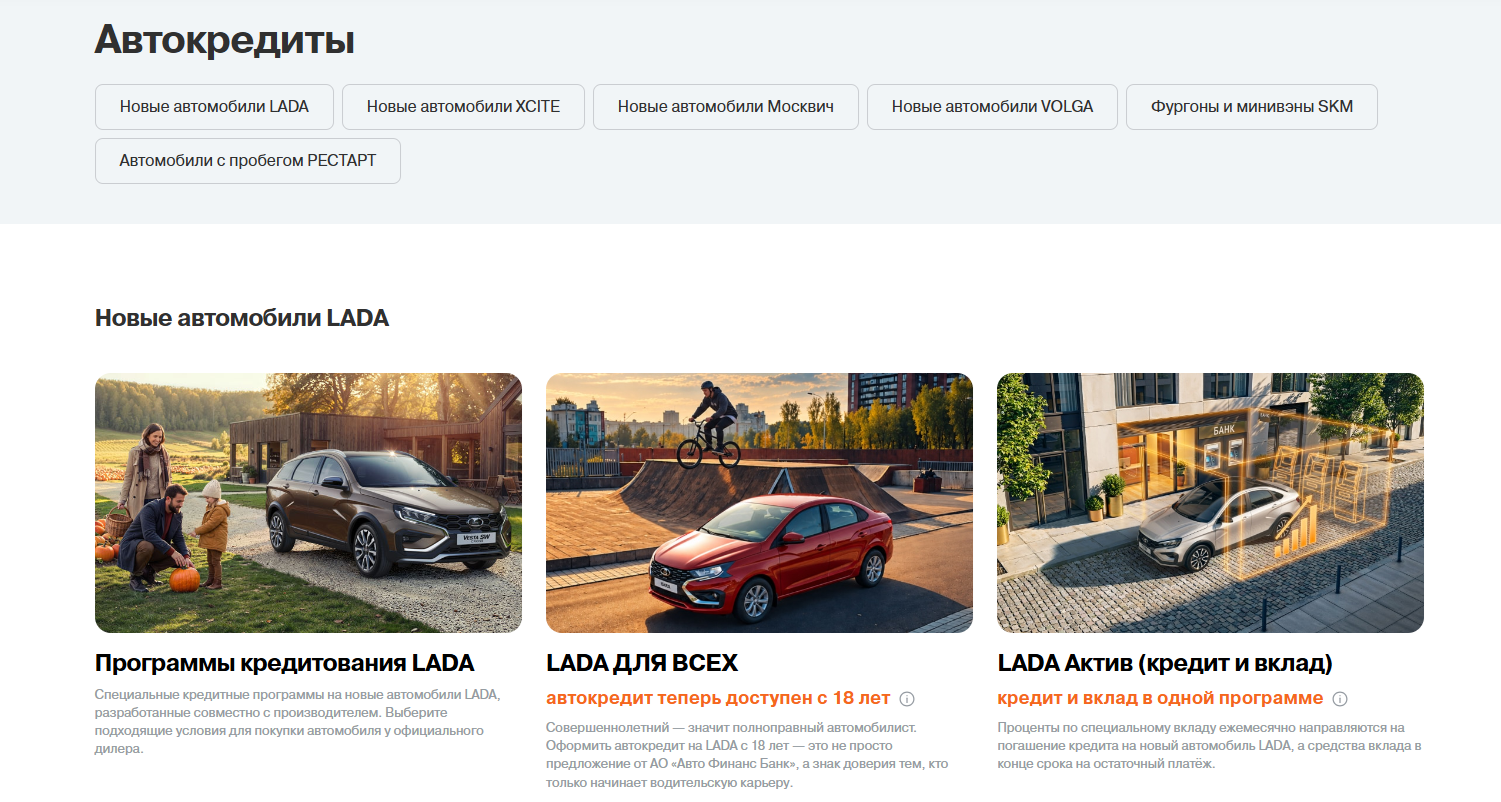The width and height of the screenshot is (1501, 802).
Task: Click orange text кредит и вклад в одной программе
Action: click(x=1160, y=698)
